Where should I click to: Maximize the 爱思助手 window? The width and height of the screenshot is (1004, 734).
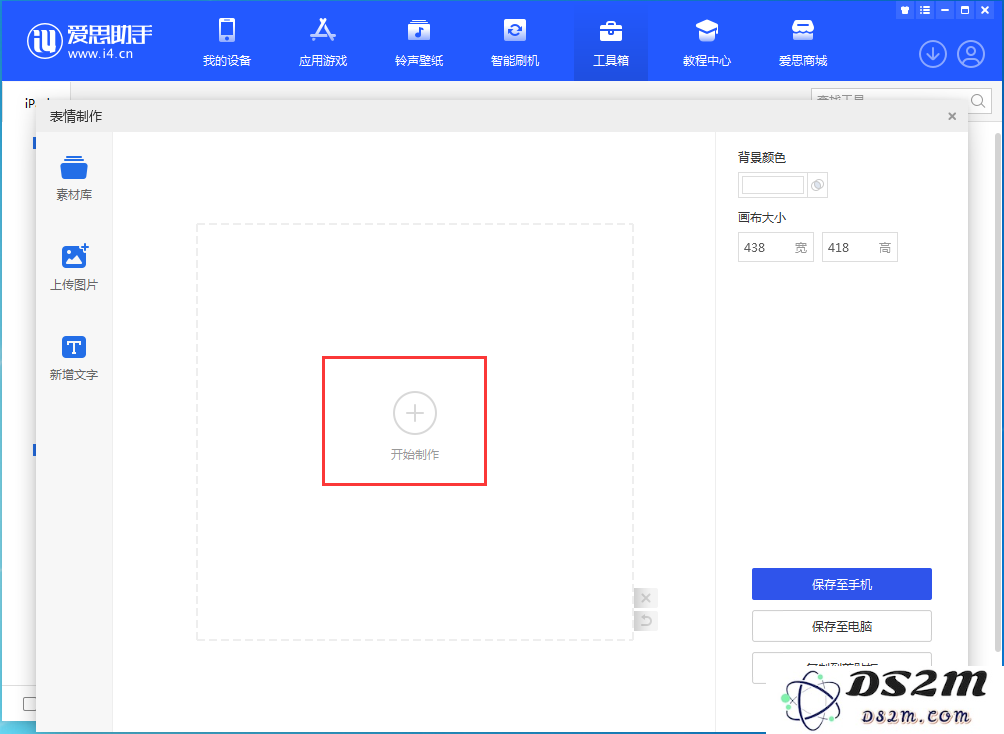pos(965,10)
